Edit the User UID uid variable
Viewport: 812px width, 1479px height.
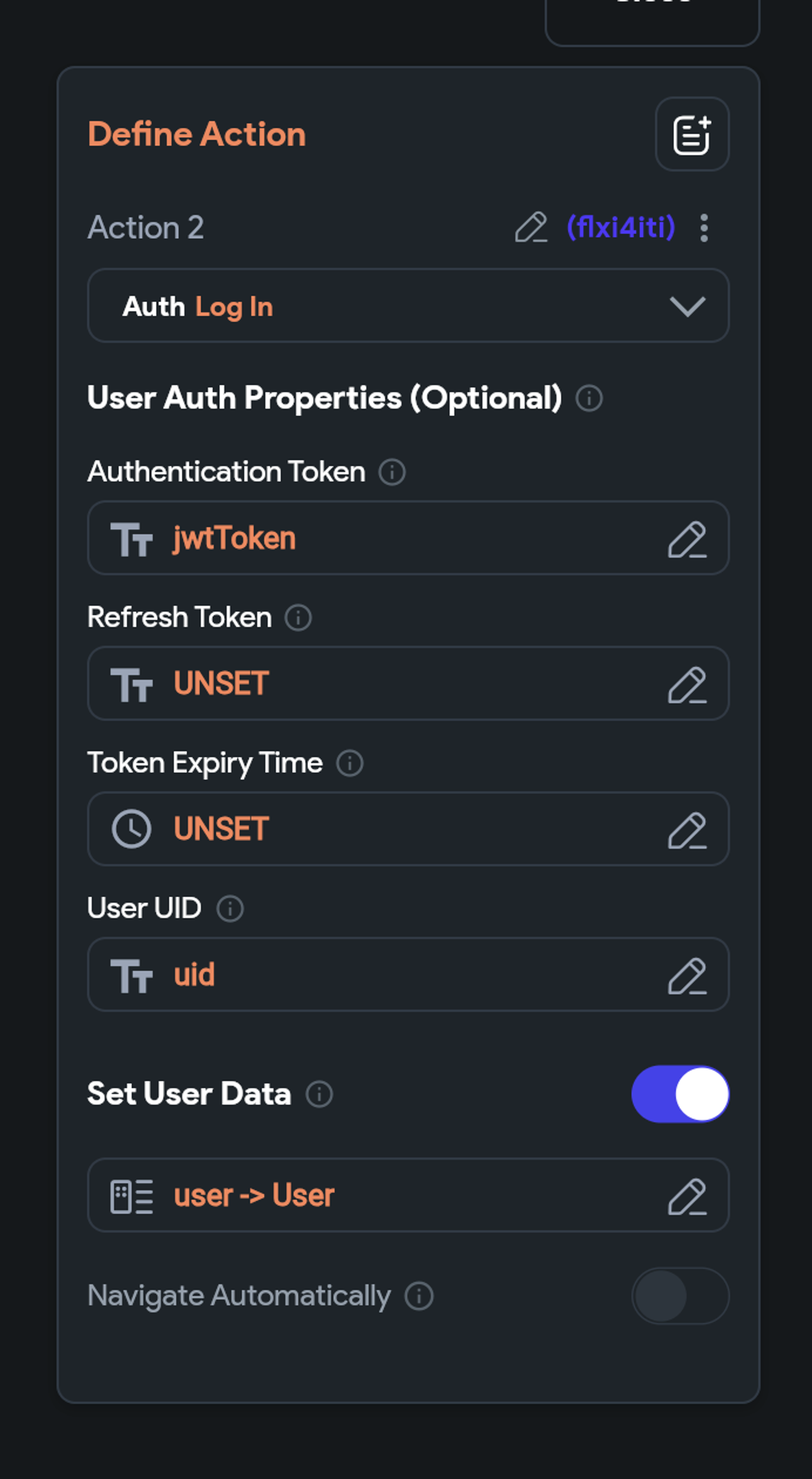click(x=687, y=975)
